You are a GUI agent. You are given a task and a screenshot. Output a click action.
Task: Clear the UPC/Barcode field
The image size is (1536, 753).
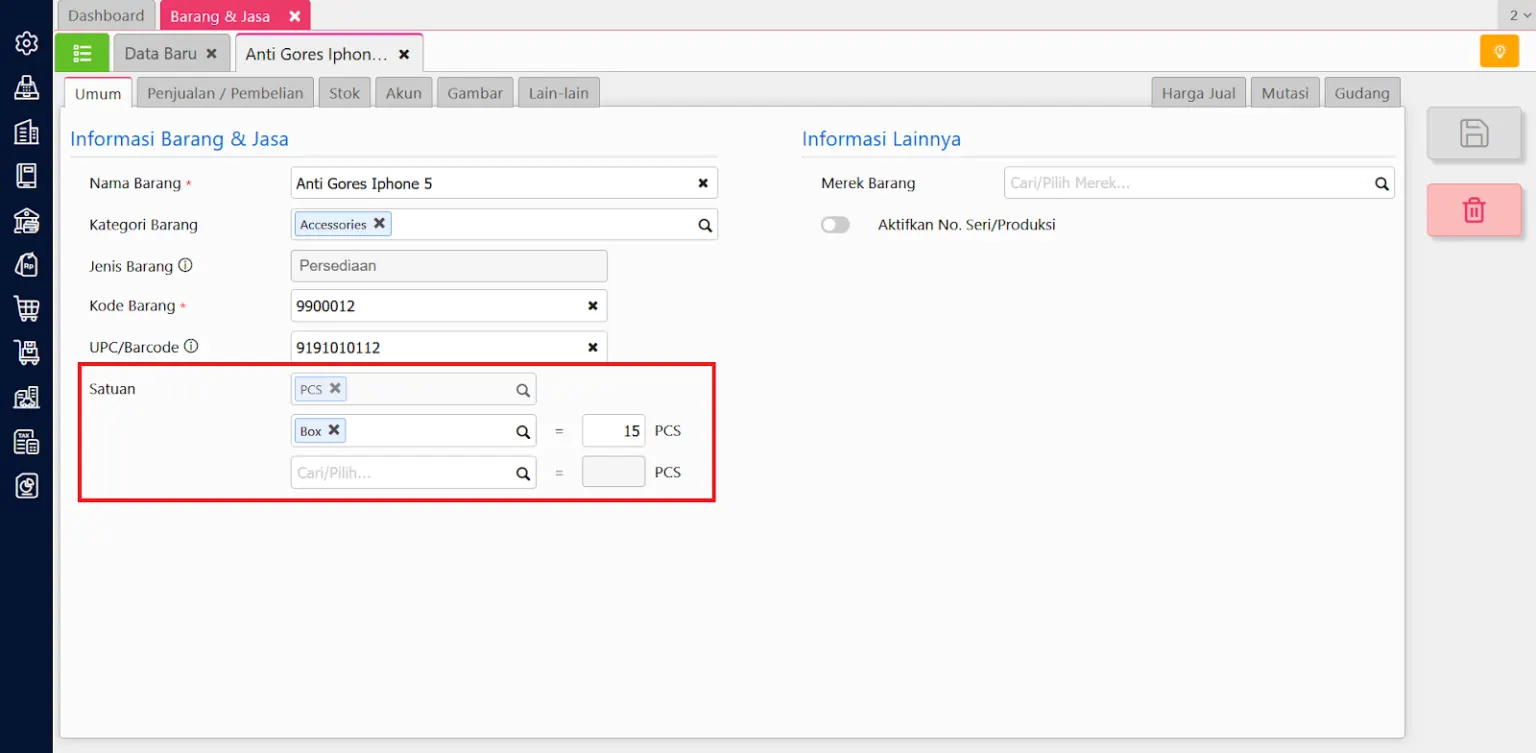[x=592, y=347]
